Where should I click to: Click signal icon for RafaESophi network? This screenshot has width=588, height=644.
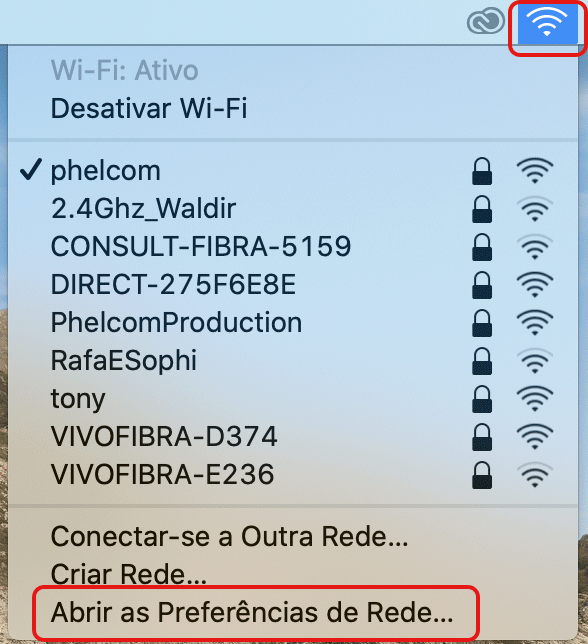pos(535,361)
